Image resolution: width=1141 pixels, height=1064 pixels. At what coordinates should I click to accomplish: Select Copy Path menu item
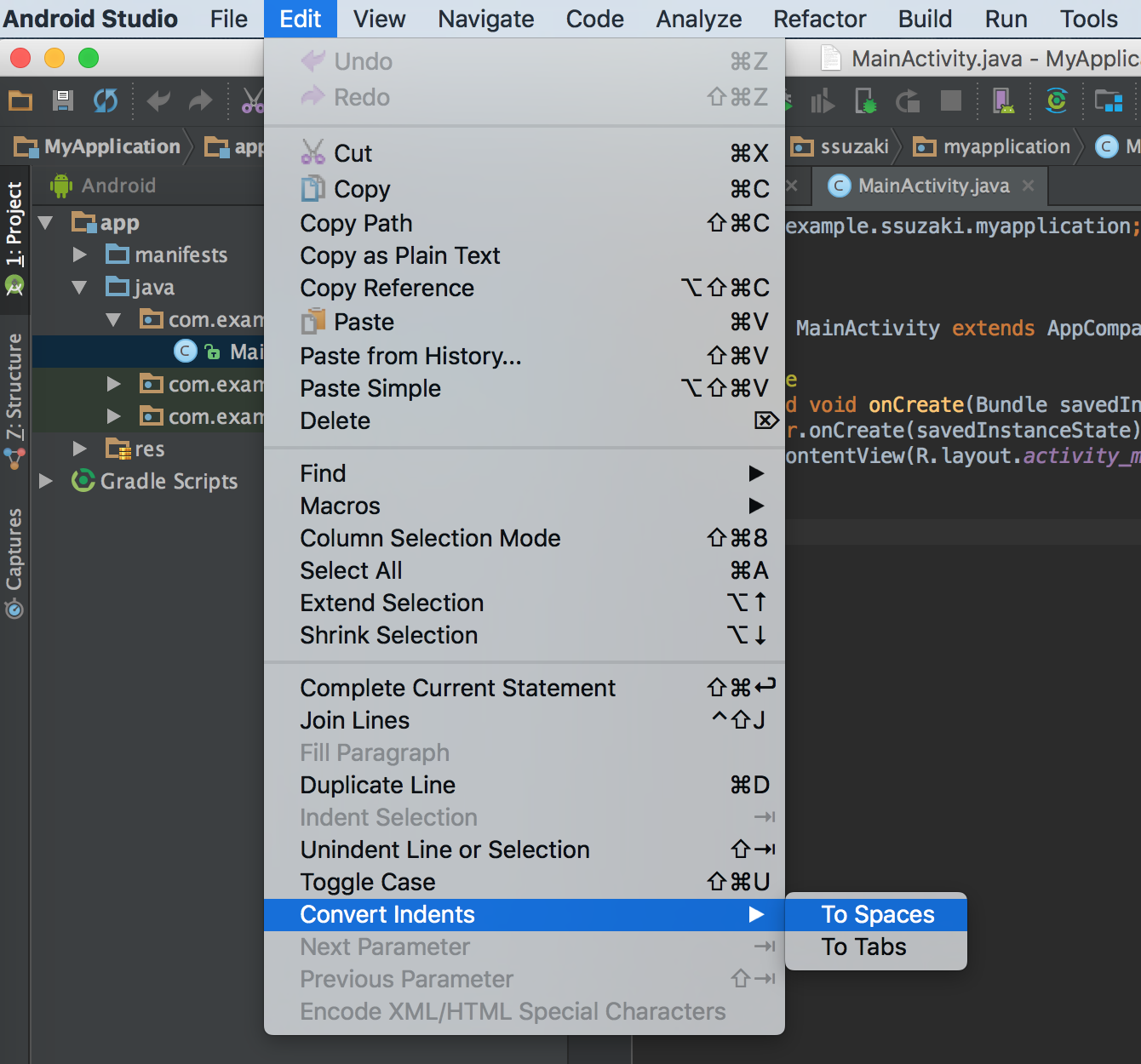(x=524, y=223)
